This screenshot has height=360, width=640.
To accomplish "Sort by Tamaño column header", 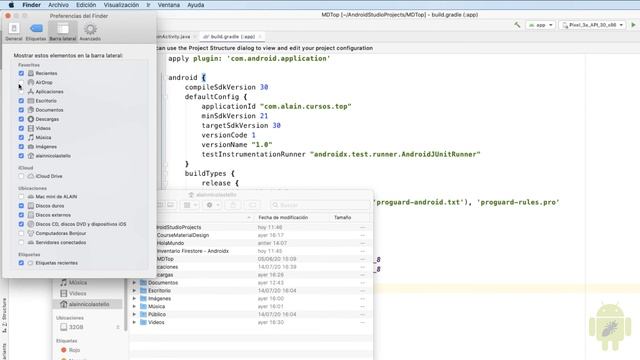I will point(342,218).
